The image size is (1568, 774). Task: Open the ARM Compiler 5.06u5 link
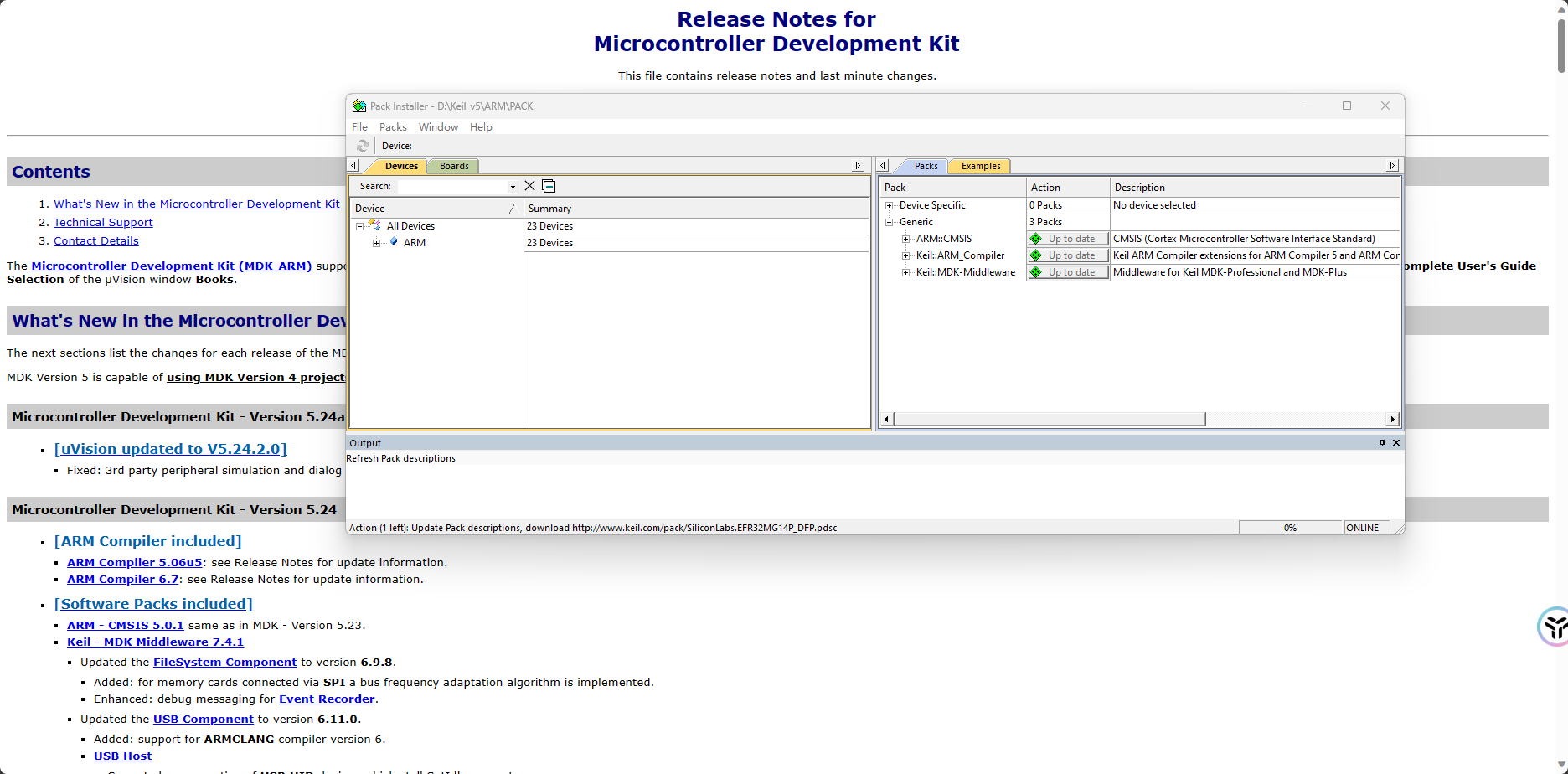tap(135, 562)
